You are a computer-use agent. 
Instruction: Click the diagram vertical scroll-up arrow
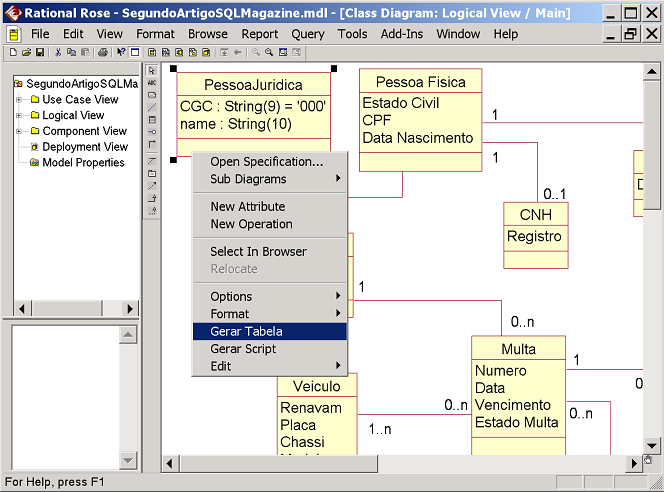point(652,72)
